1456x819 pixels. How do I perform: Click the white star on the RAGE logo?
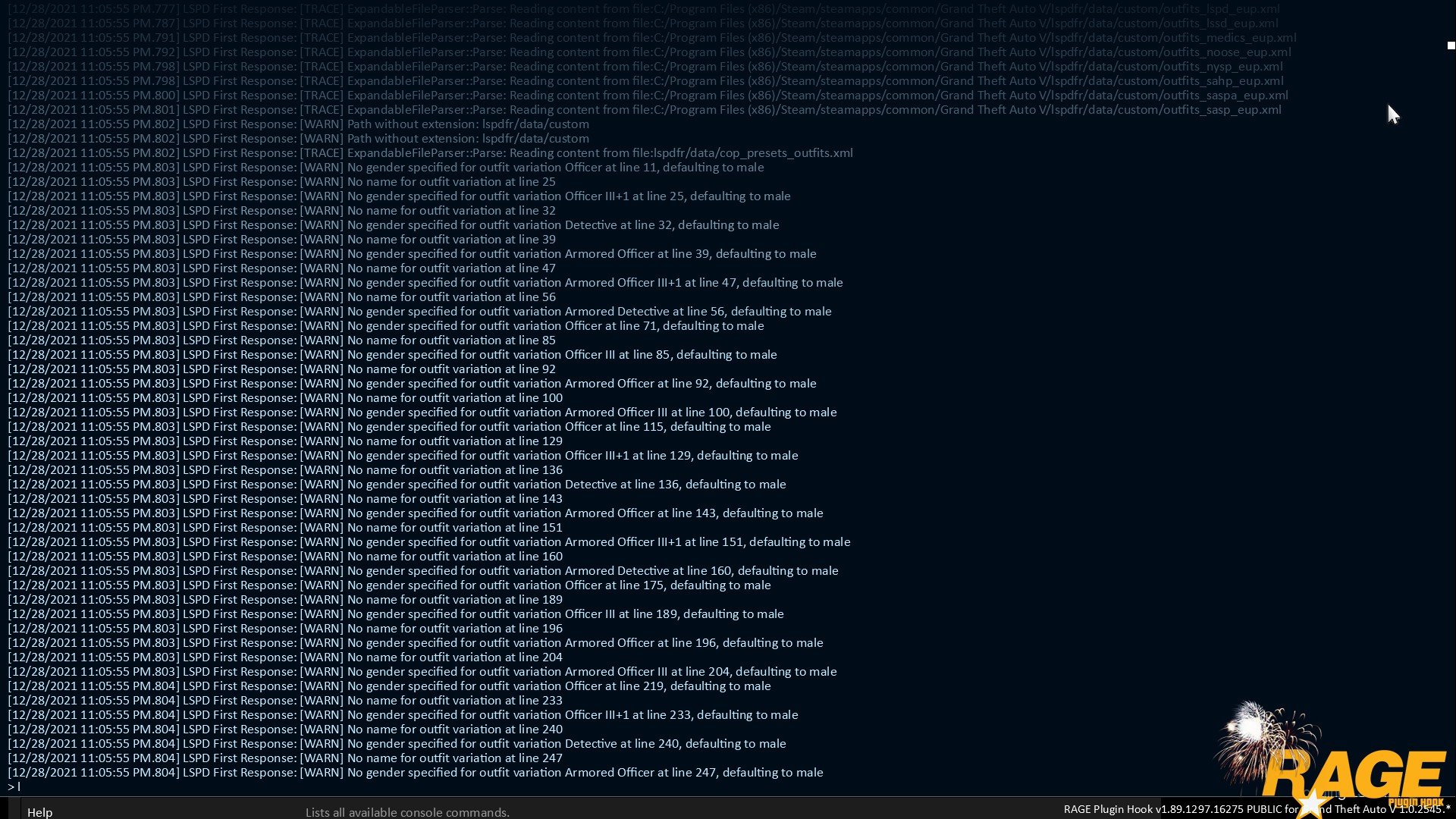[1311, 804]
